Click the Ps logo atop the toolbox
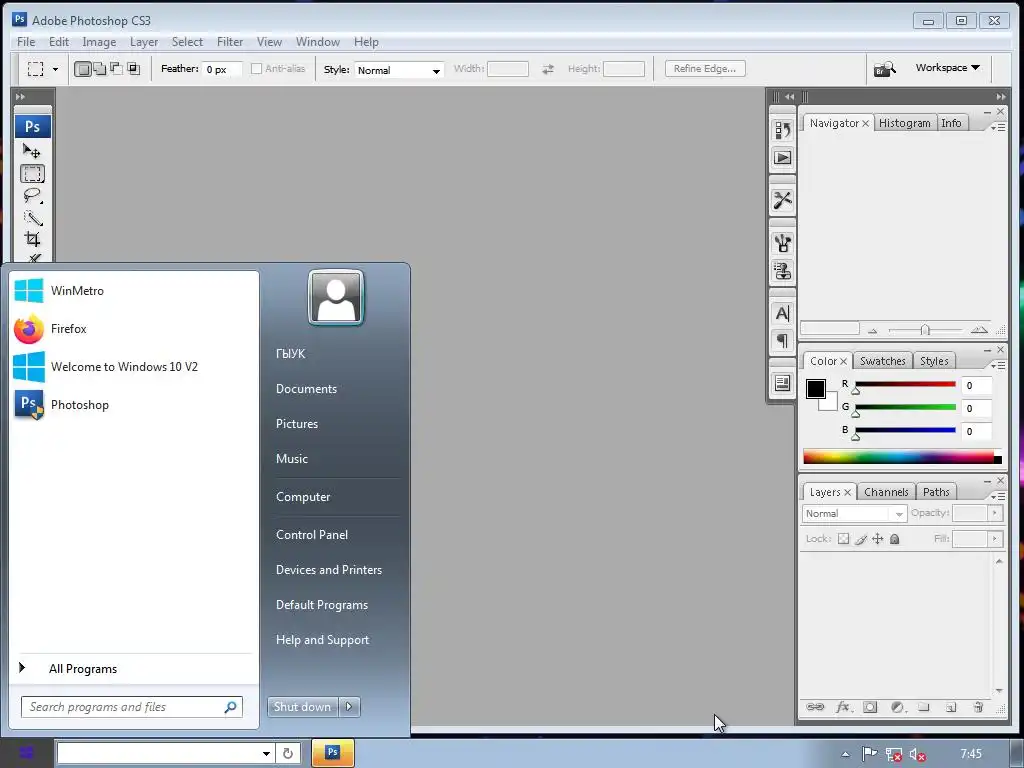The width and height of the screenshot is (1024, 768). [32, 126]
